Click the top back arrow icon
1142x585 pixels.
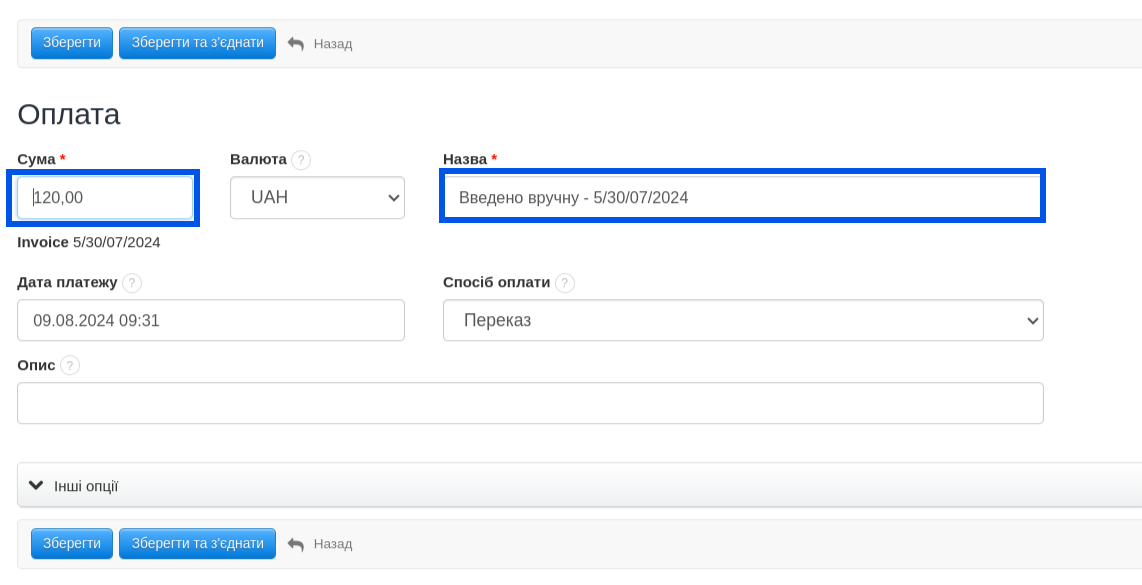[295, 44]
